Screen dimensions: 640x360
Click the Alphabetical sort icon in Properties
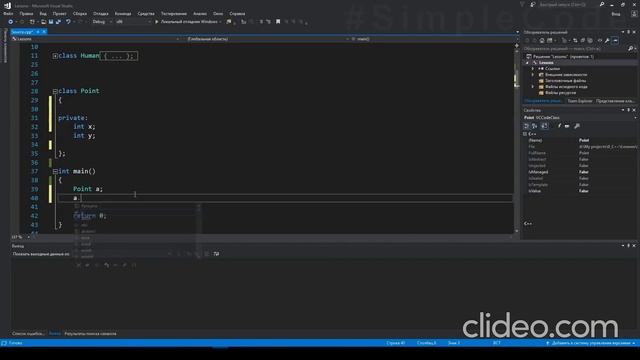535,126
